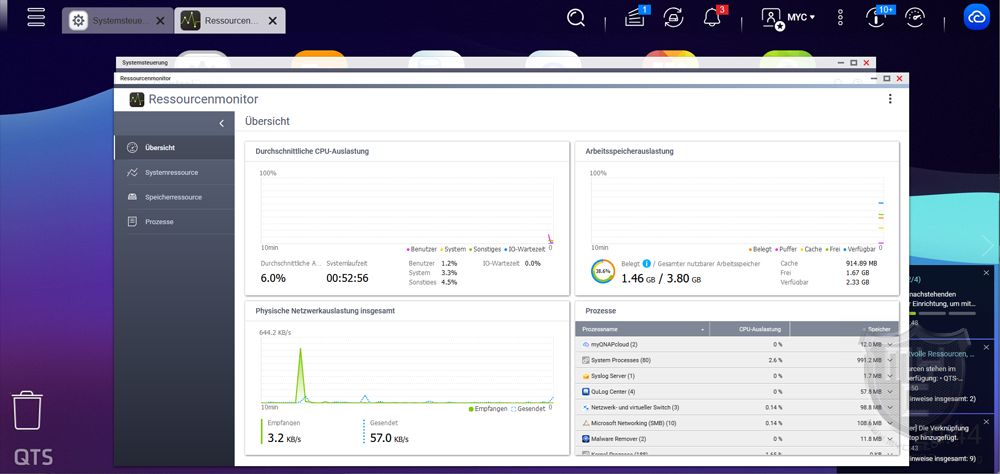Viewport: 1000px width, 474px height.
Task: Click the Systemressource chart icon
Action: click(132, 172)
